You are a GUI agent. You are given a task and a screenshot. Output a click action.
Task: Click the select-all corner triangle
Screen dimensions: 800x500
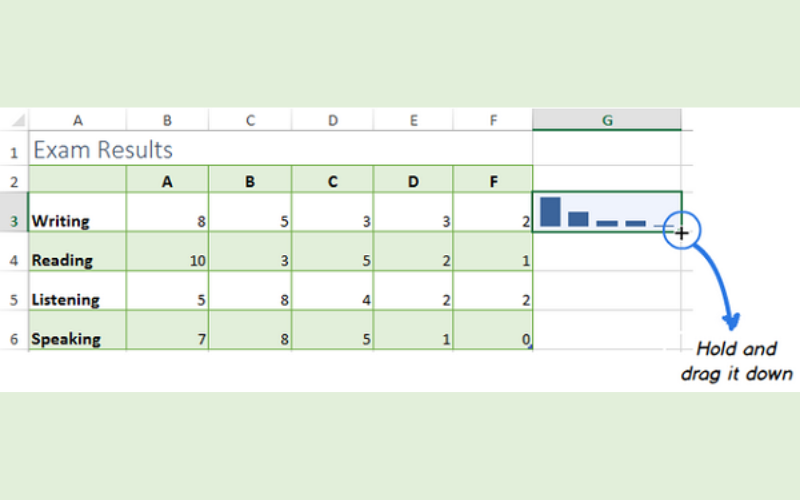click(17, 121)
